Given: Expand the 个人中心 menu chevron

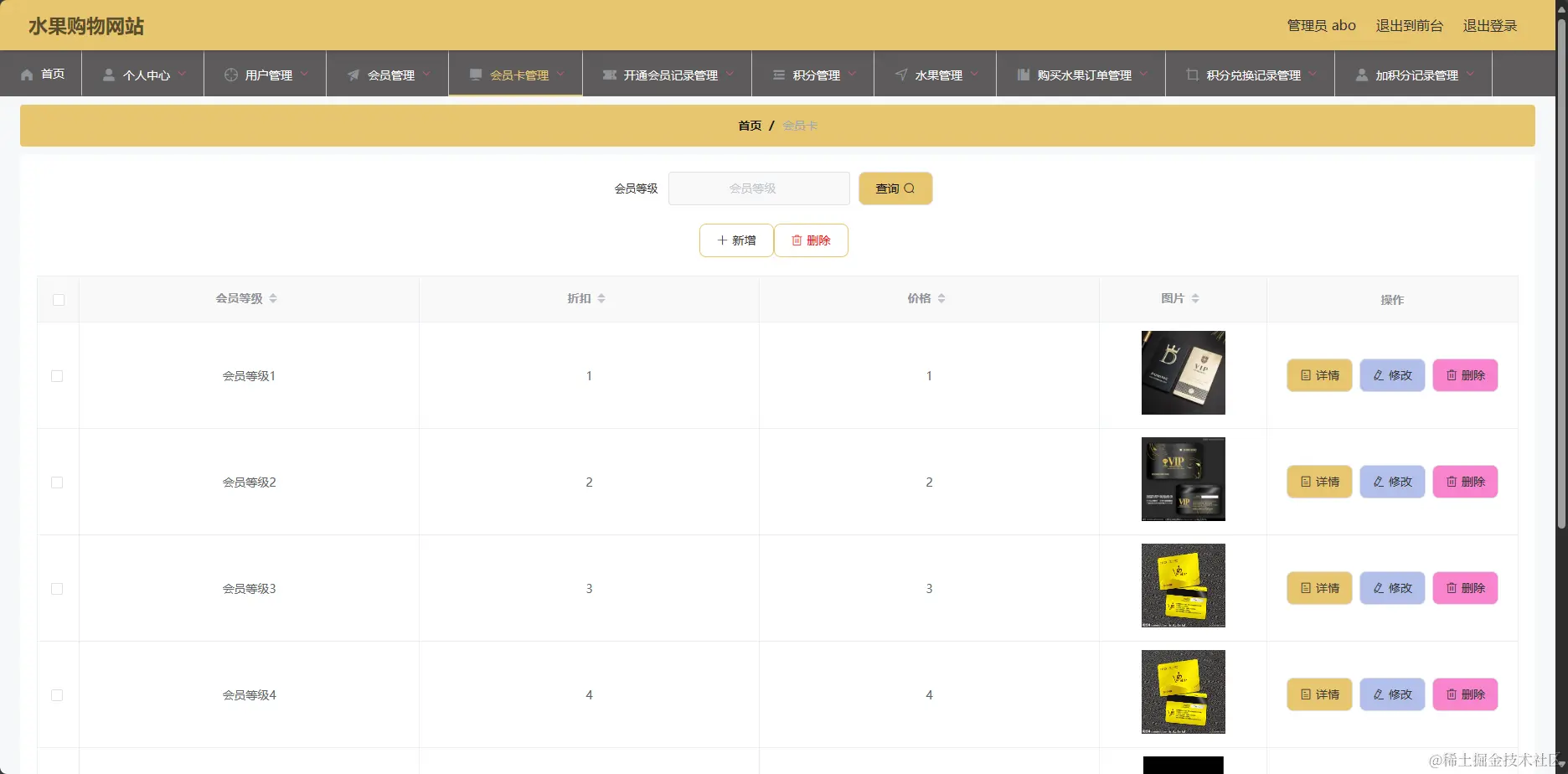Looking at the screenshot, I should pyautogui.click(x=182, y=74).
